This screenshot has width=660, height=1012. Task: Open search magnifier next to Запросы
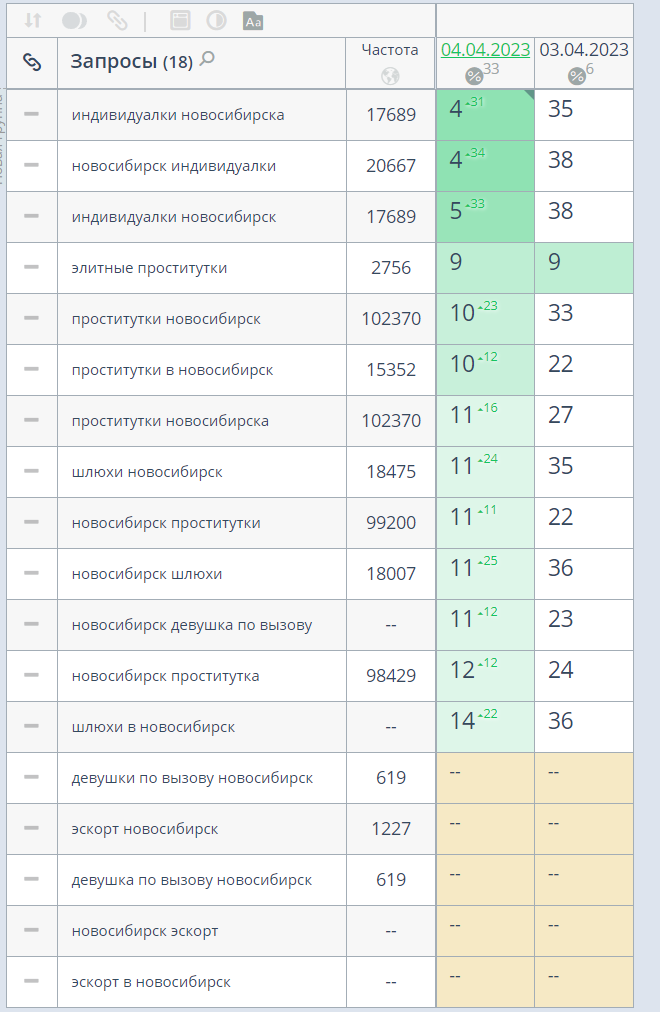pos(208,59)
